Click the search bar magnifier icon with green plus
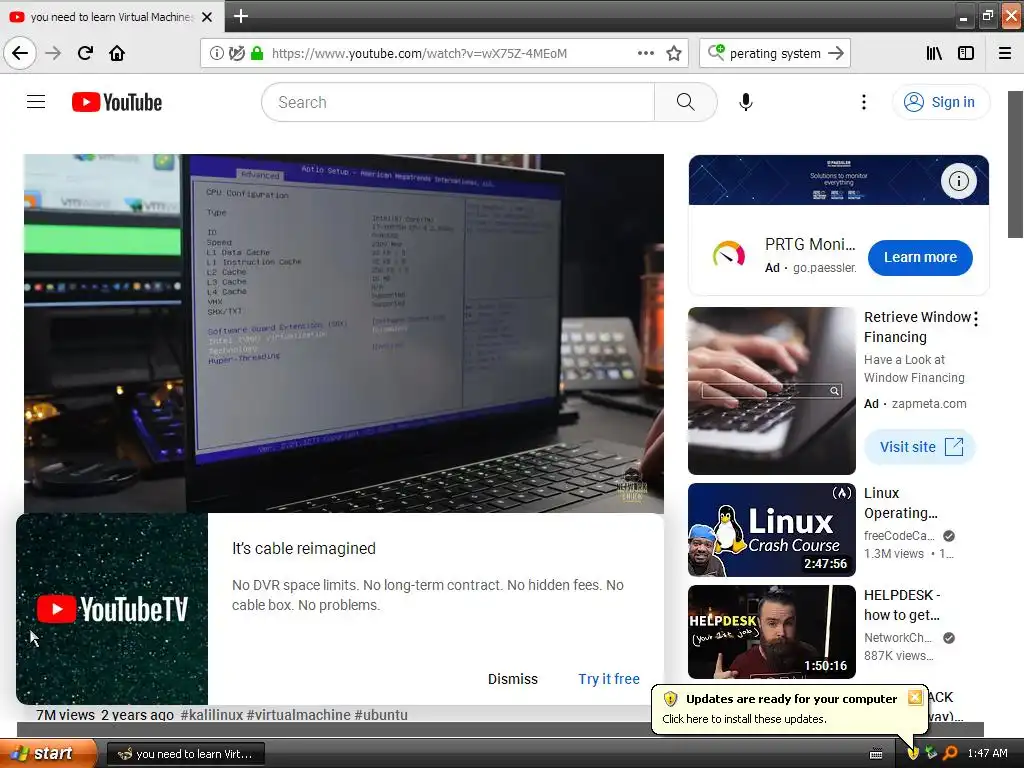Viewport: 1024px width, 768px height. (x=716, y=52)
